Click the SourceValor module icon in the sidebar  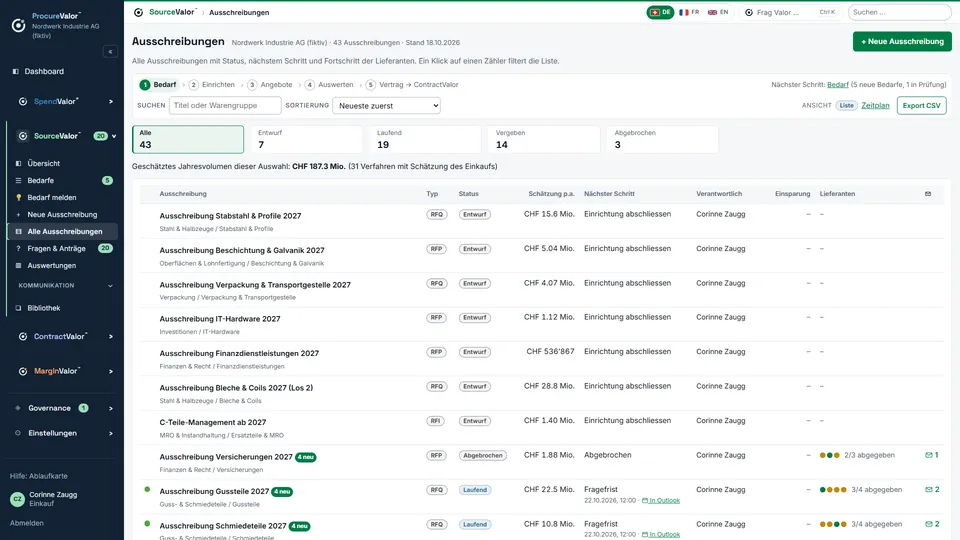point(23,136)
